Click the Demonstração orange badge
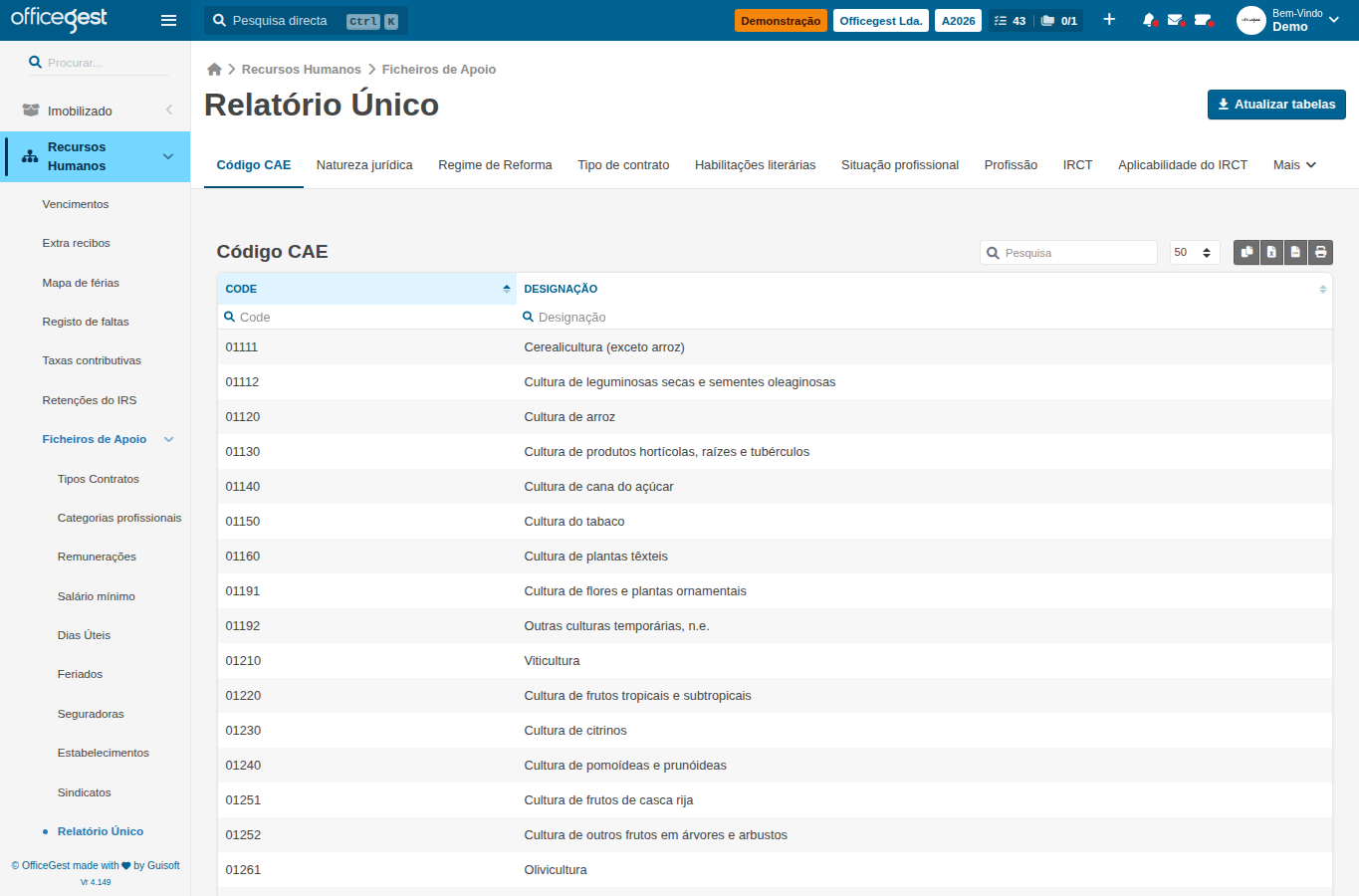 click(781, 21)
